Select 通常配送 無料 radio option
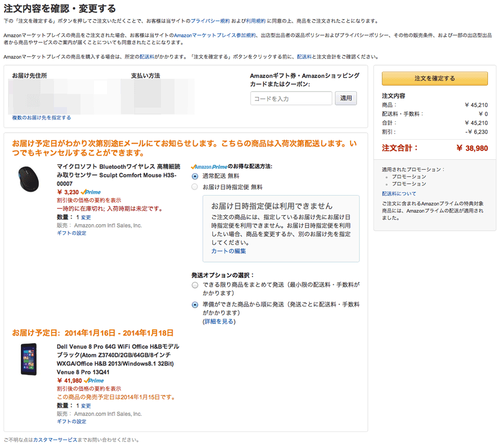This screenshot has height=444, width=500. click(x=195, y=176)
